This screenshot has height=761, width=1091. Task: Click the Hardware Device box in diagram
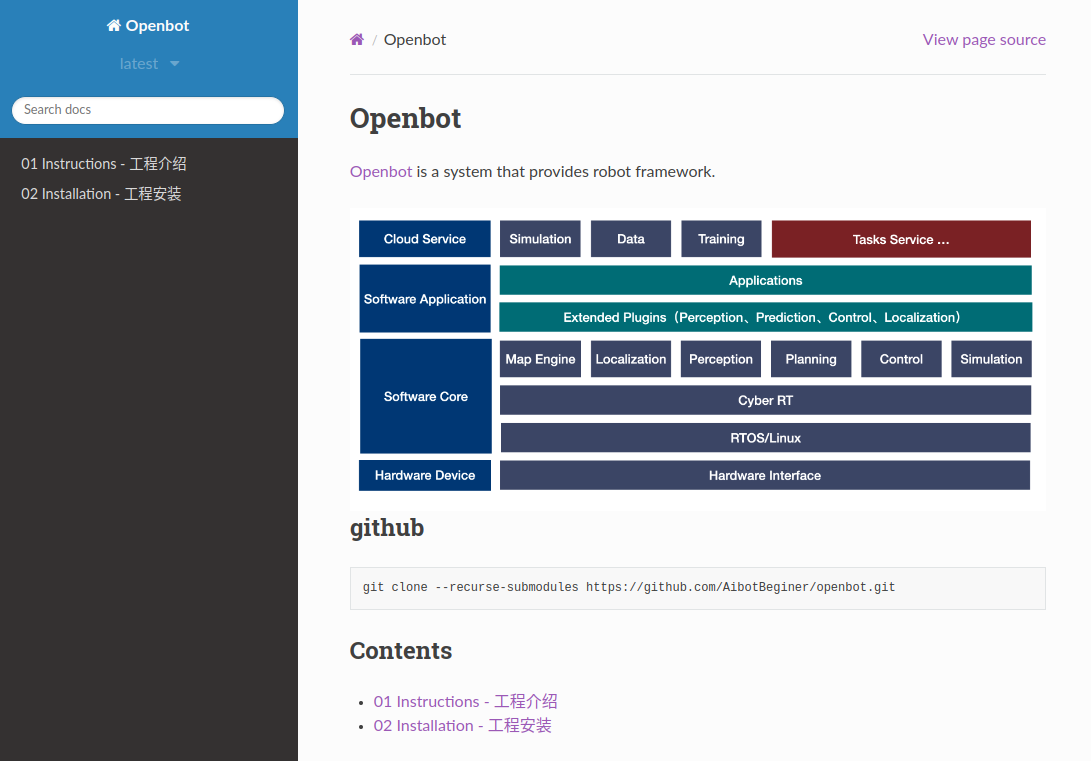(x=424, y=475)
